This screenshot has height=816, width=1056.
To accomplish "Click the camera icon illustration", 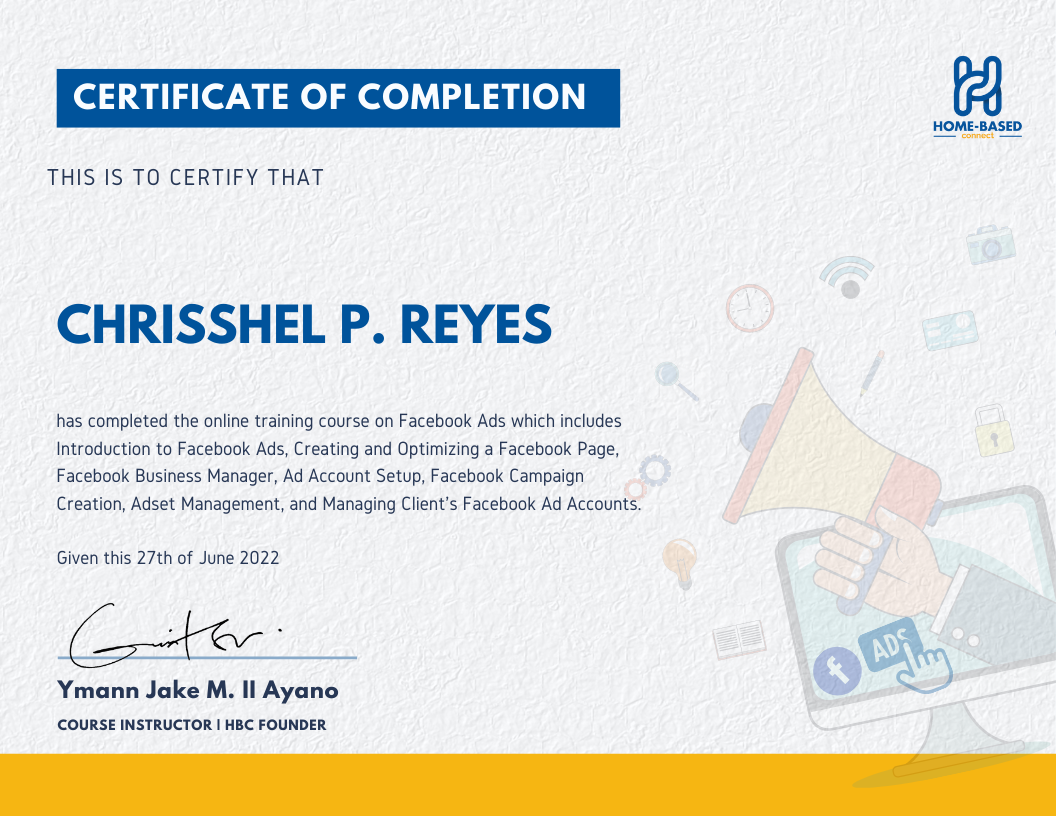I will pyautogui.click(x=991, y=244).
